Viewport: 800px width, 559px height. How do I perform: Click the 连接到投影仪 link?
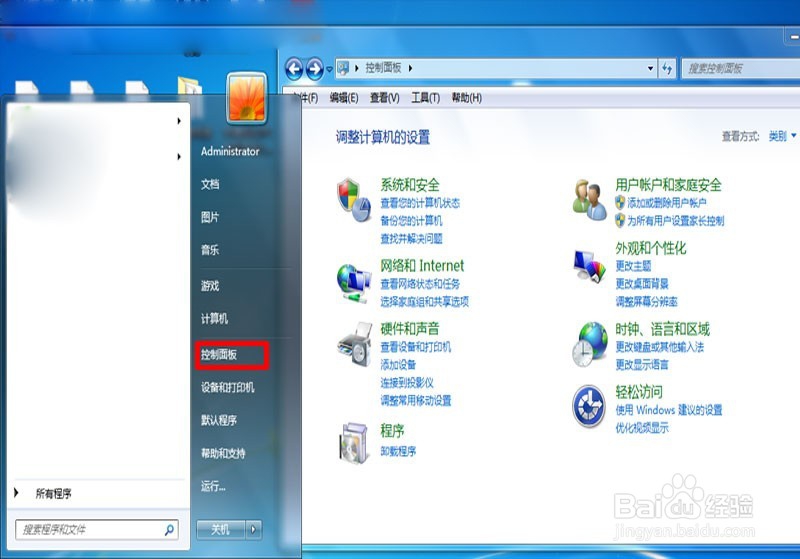click(407, 383)
